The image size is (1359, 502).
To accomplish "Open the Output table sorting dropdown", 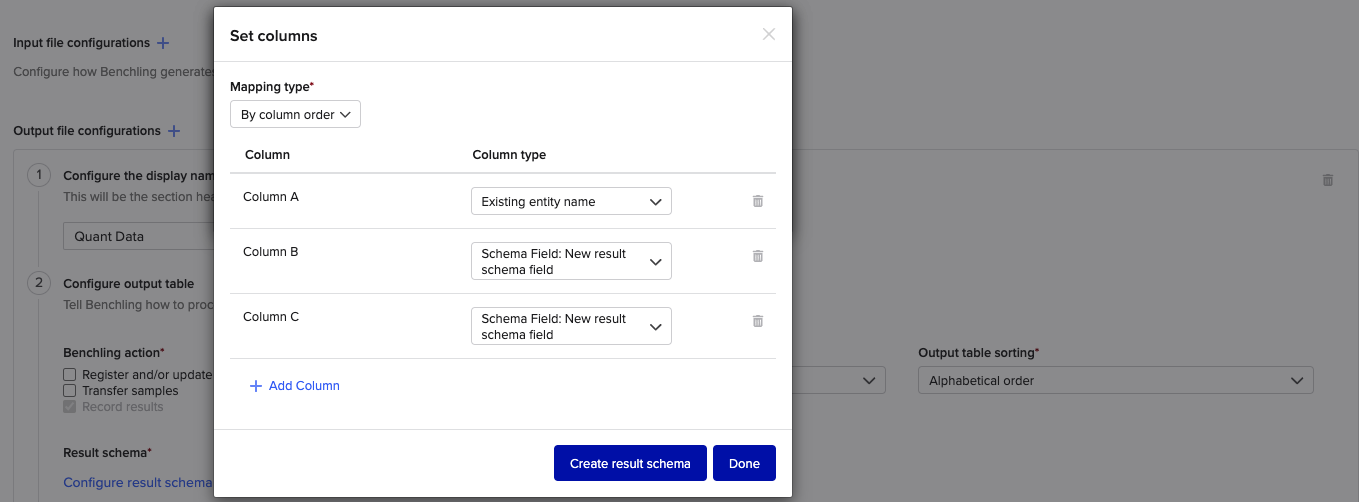I will tap(1115, 381).
